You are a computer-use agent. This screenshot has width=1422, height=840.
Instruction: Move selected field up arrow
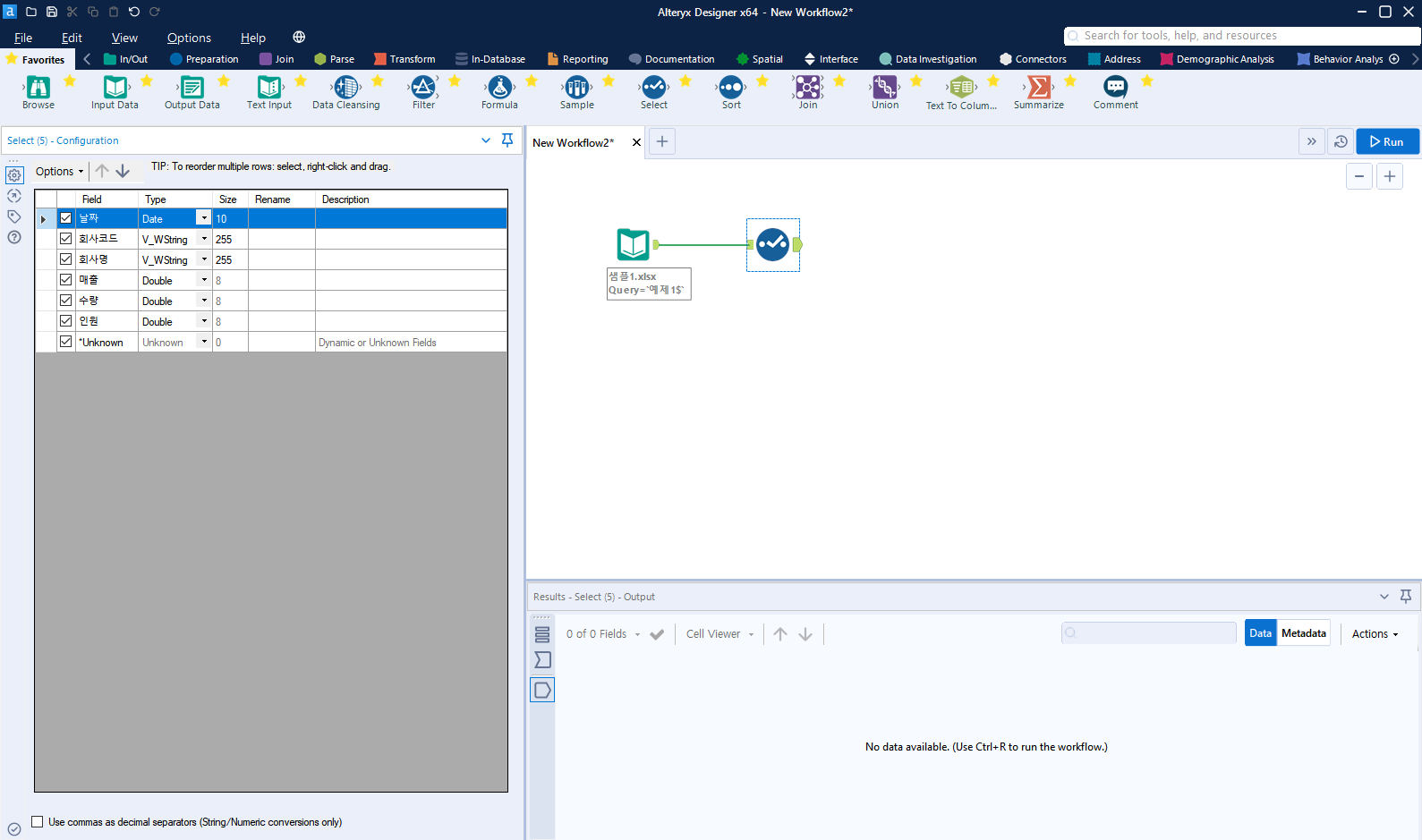point(102,171)
